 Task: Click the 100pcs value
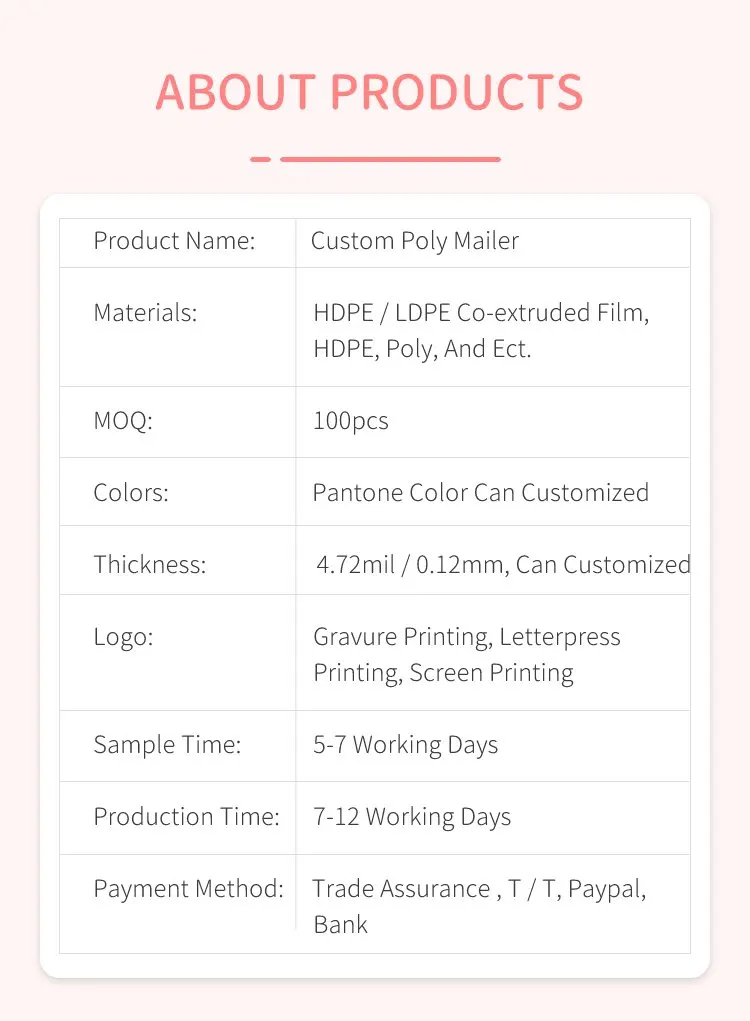click(x=351, y=421)
